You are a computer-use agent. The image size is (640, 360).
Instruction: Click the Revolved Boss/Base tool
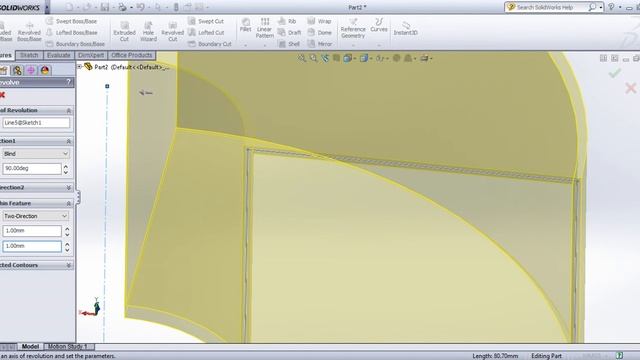(29, 31)
